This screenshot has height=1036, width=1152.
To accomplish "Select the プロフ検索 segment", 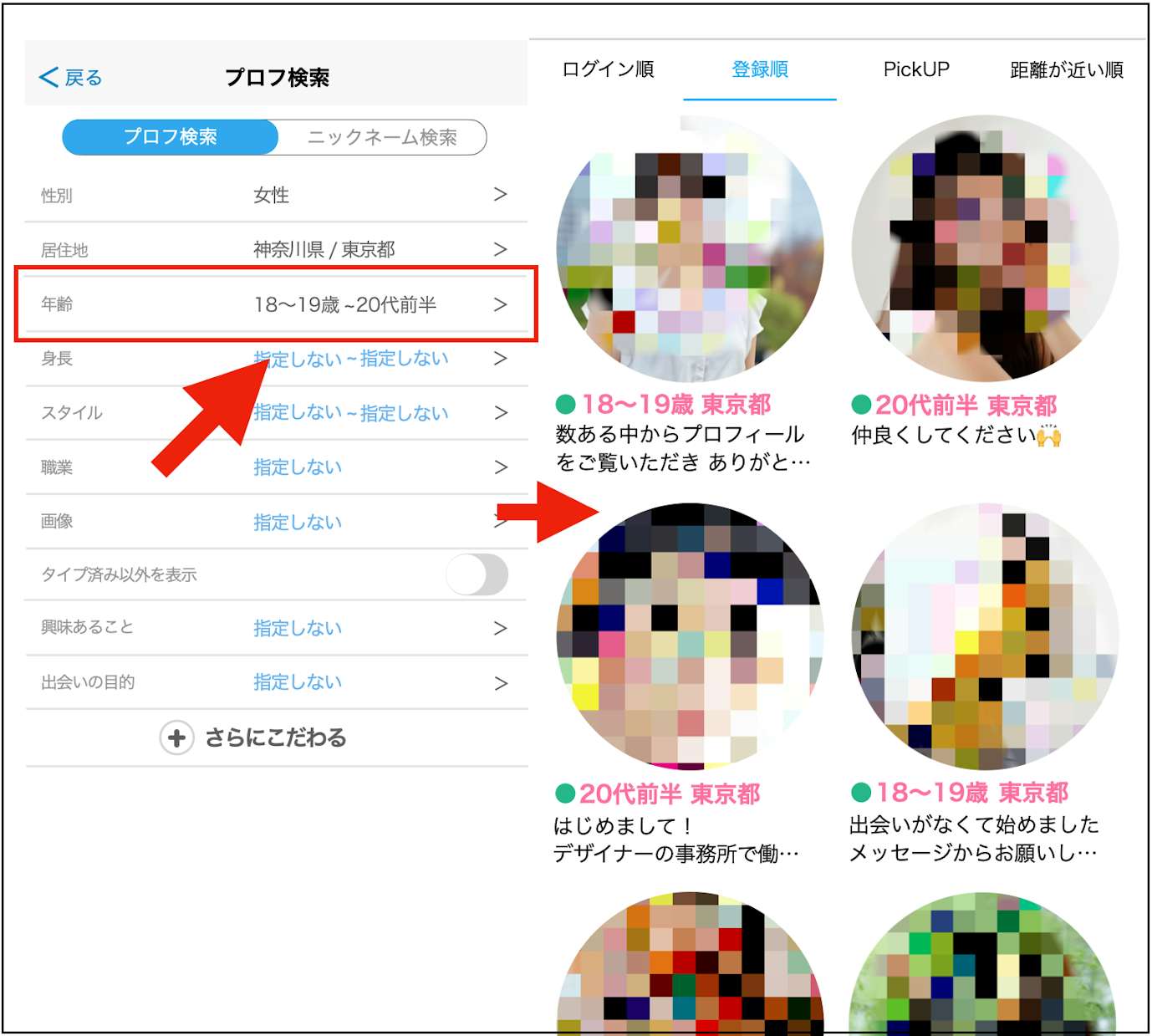I will pos(171,137).
